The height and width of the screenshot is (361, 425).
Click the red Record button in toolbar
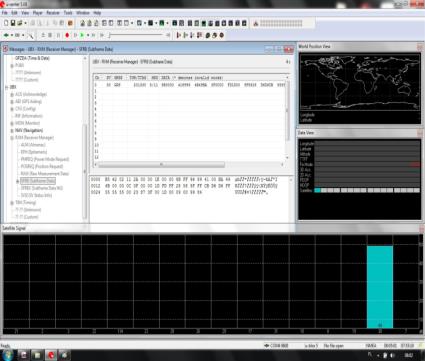coord(67,35)
